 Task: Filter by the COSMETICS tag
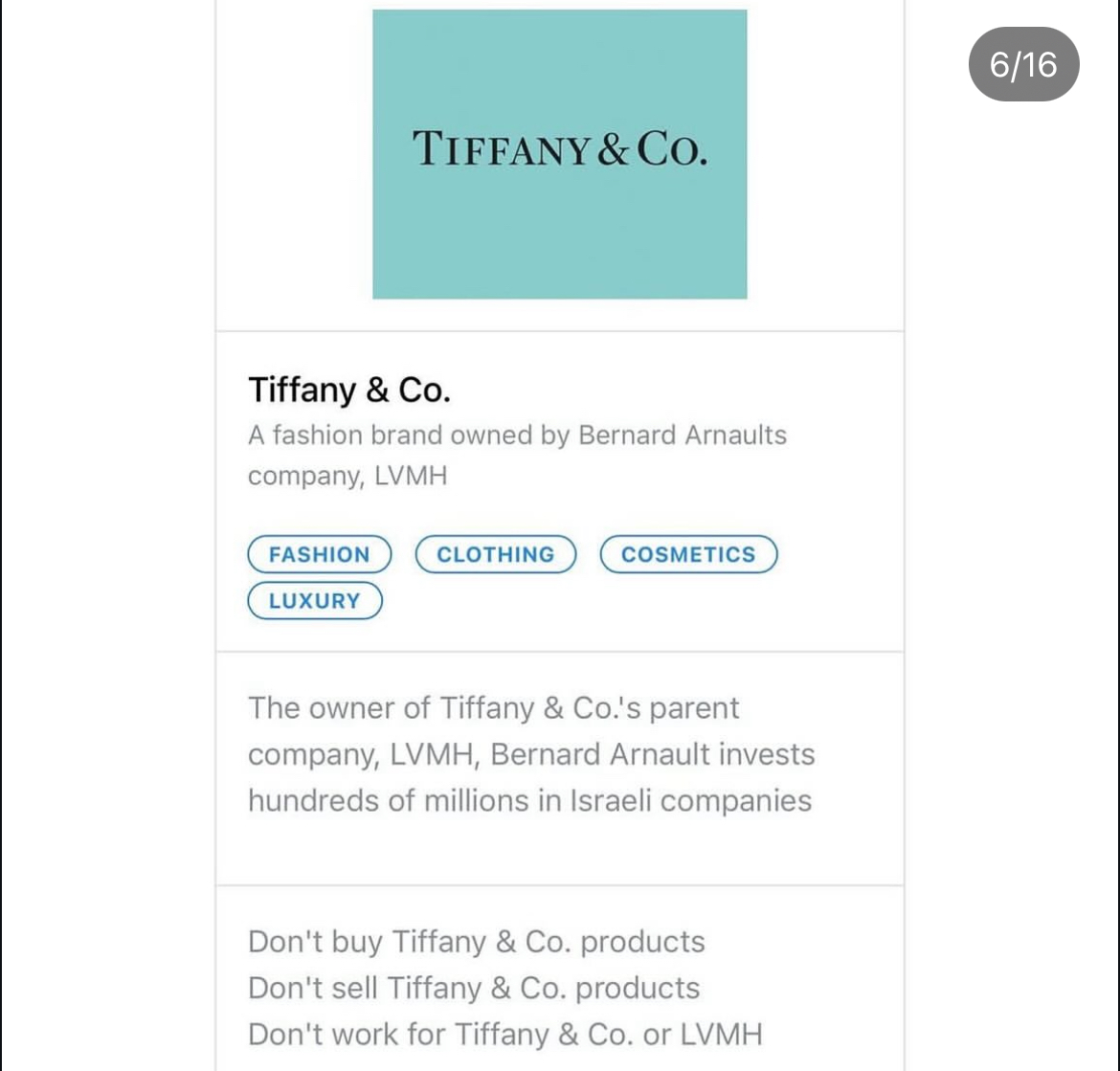point(688,554)
